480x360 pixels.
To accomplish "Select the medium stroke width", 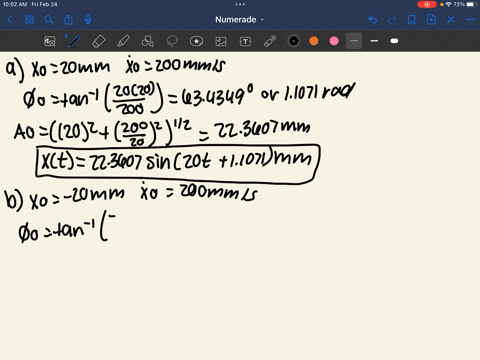I will pos(374,41).
